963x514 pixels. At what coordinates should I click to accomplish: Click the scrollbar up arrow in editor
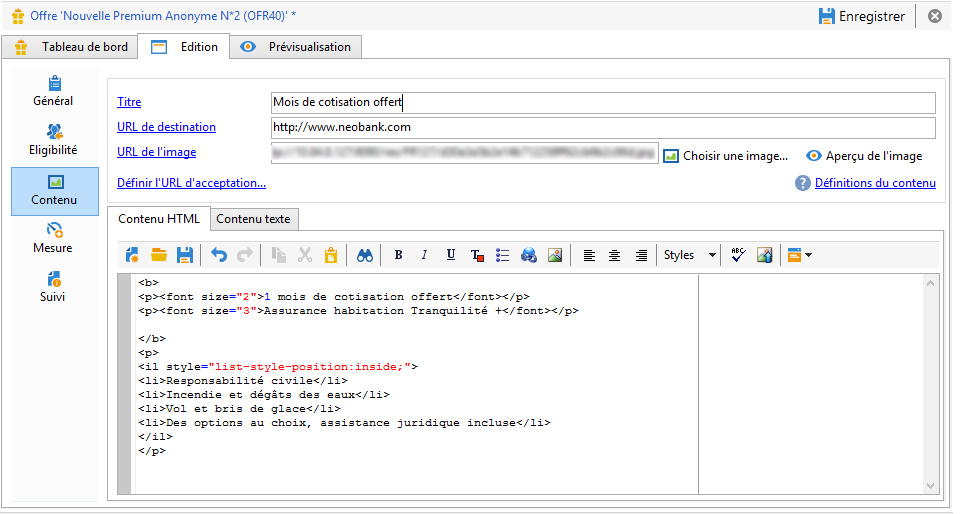click(930, 283)
